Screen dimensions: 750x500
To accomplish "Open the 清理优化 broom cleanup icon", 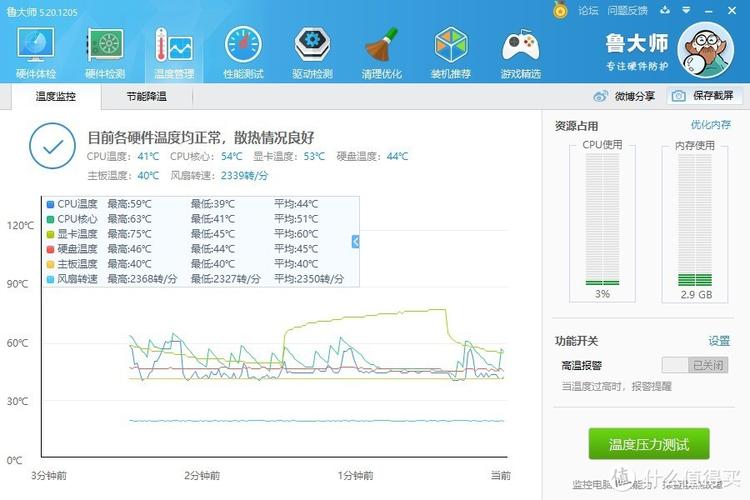I will 381,48.
